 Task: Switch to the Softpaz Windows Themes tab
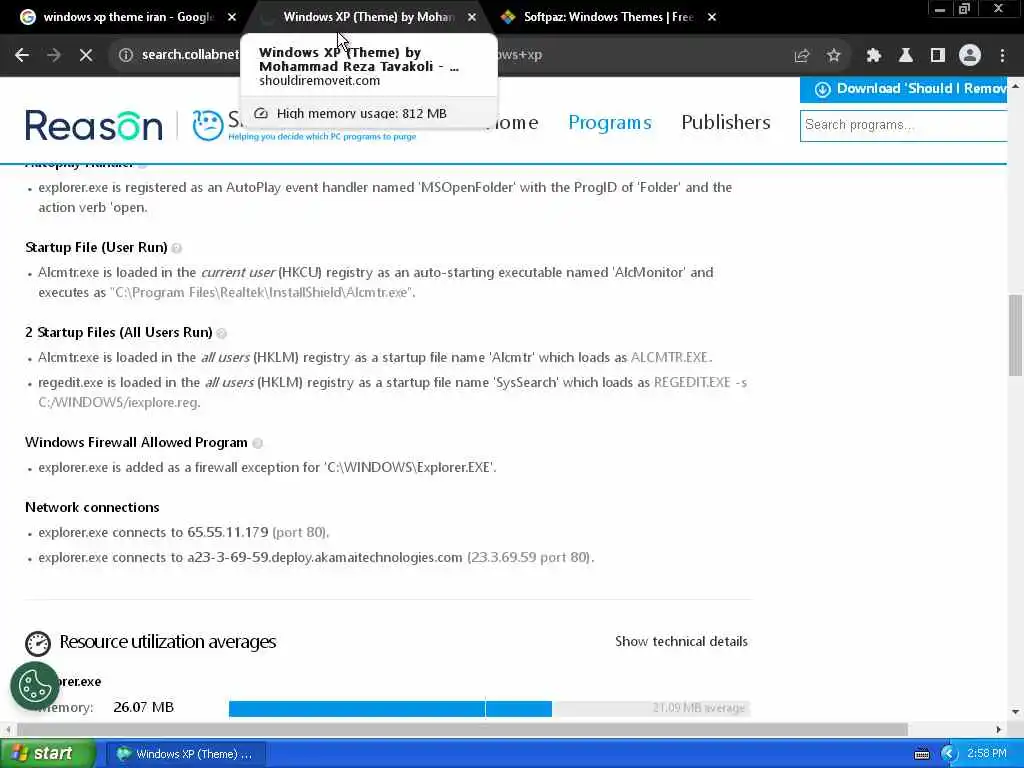(608, 17)
